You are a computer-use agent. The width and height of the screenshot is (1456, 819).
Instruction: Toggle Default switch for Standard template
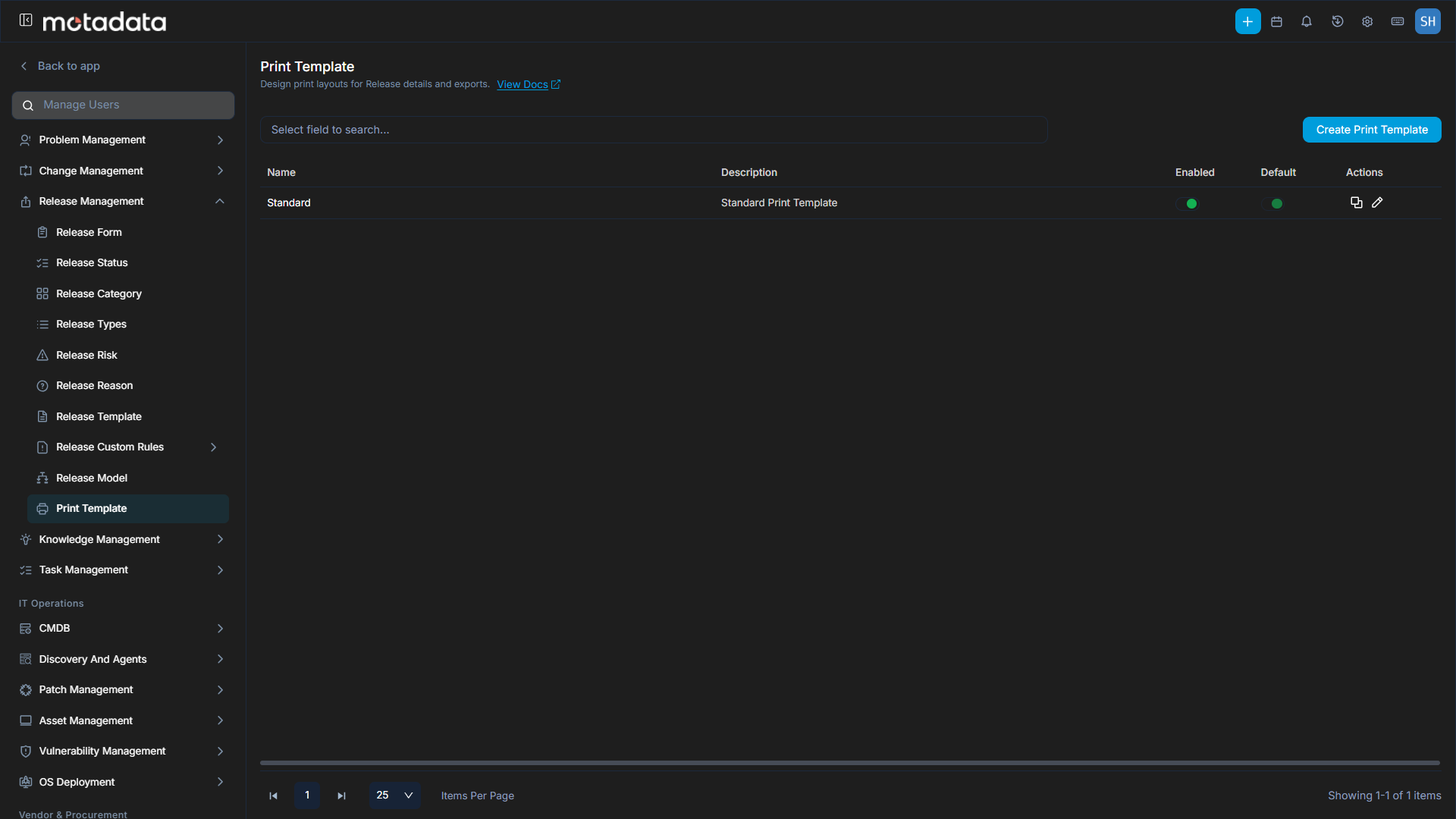click(1272, 203)
